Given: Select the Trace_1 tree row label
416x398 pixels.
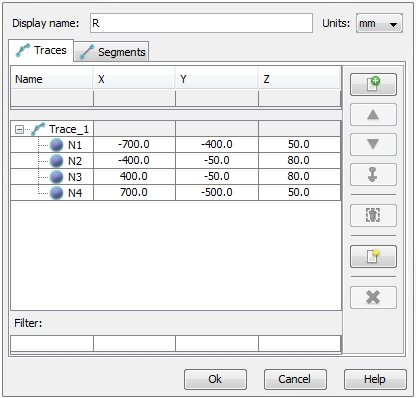Looking at the screenshot, I should (x=69, y=129).
